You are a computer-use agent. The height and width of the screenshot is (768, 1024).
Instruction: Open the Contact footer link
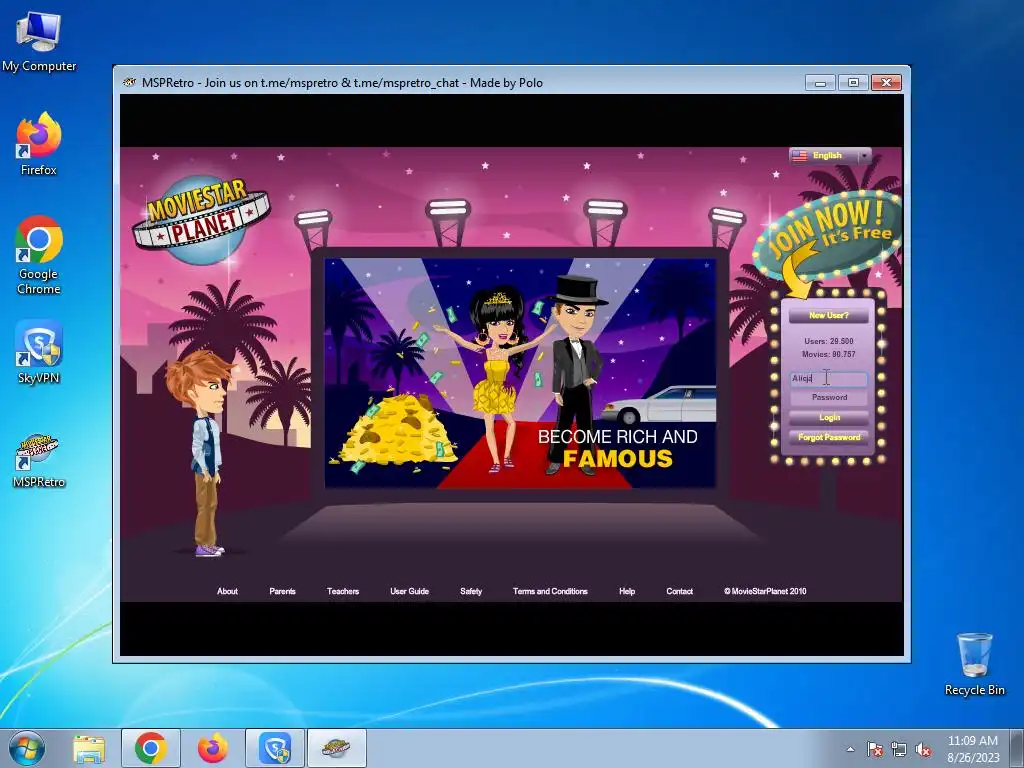[x=679, y=592]
